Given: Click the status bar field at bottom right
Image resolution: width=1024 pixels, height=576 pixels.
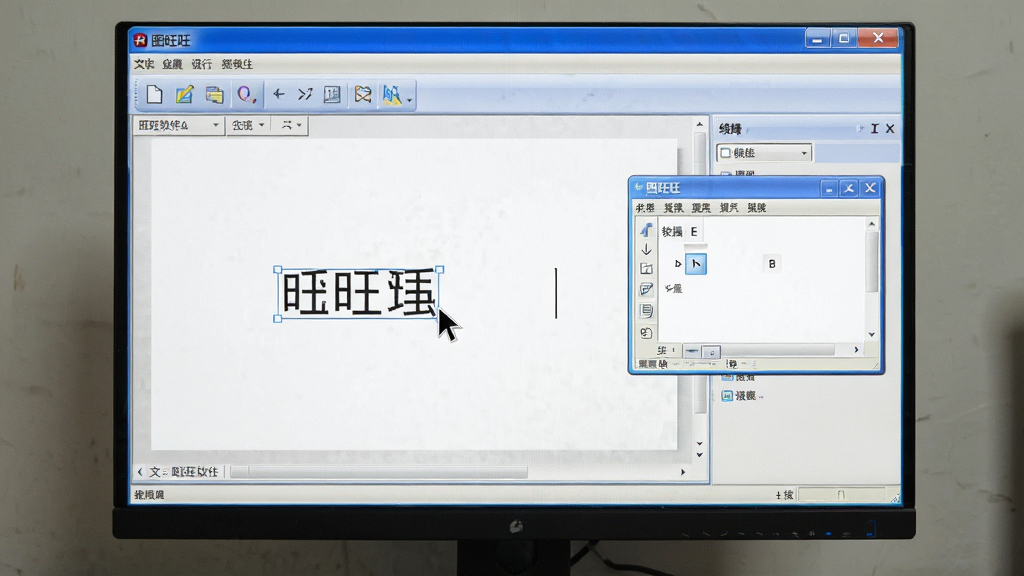Looking at the screenshot, I should 841,495.
